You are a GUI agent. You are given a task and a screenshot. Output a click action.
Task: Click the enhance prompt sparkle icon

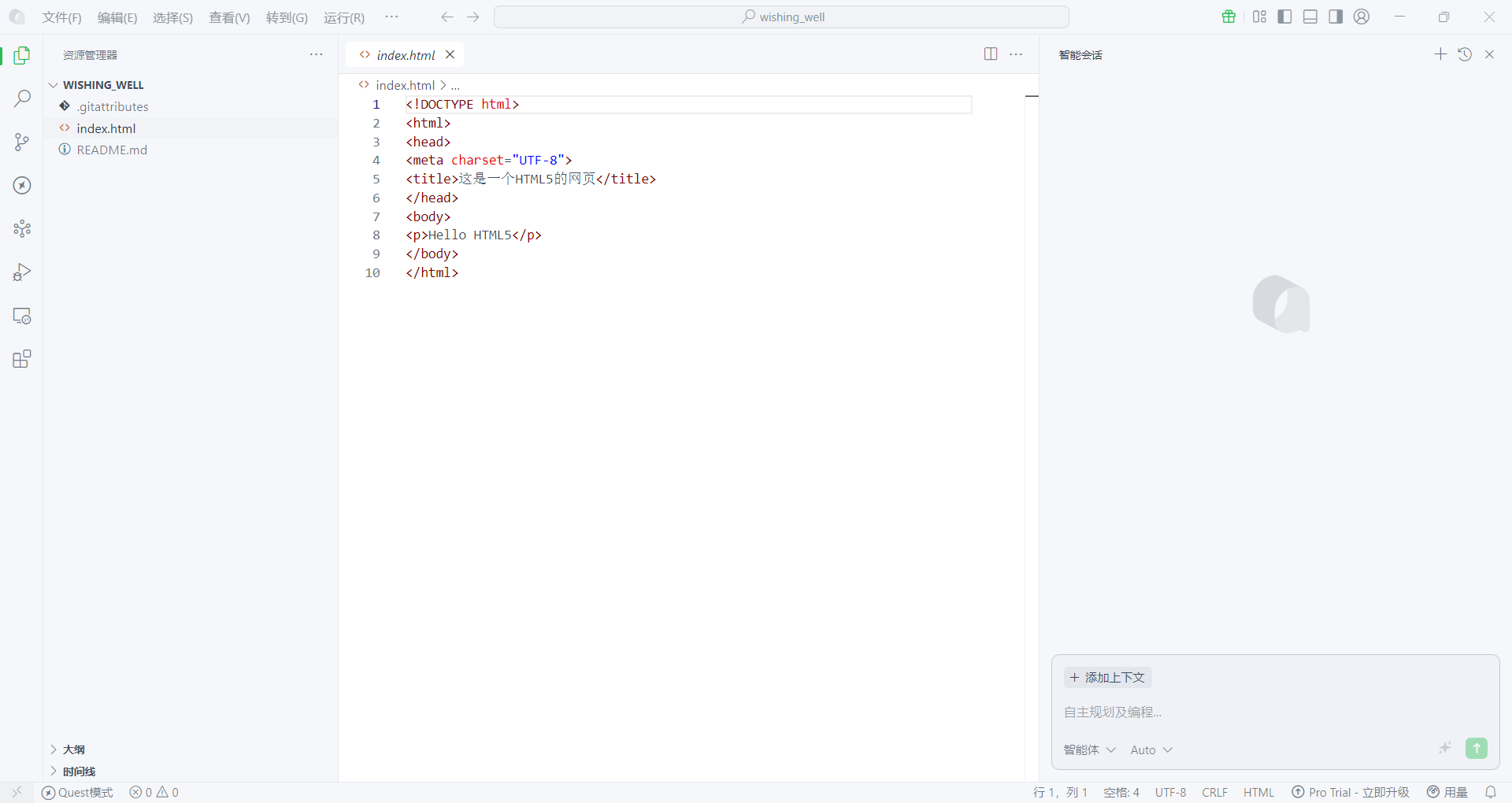pos(1445,748)
